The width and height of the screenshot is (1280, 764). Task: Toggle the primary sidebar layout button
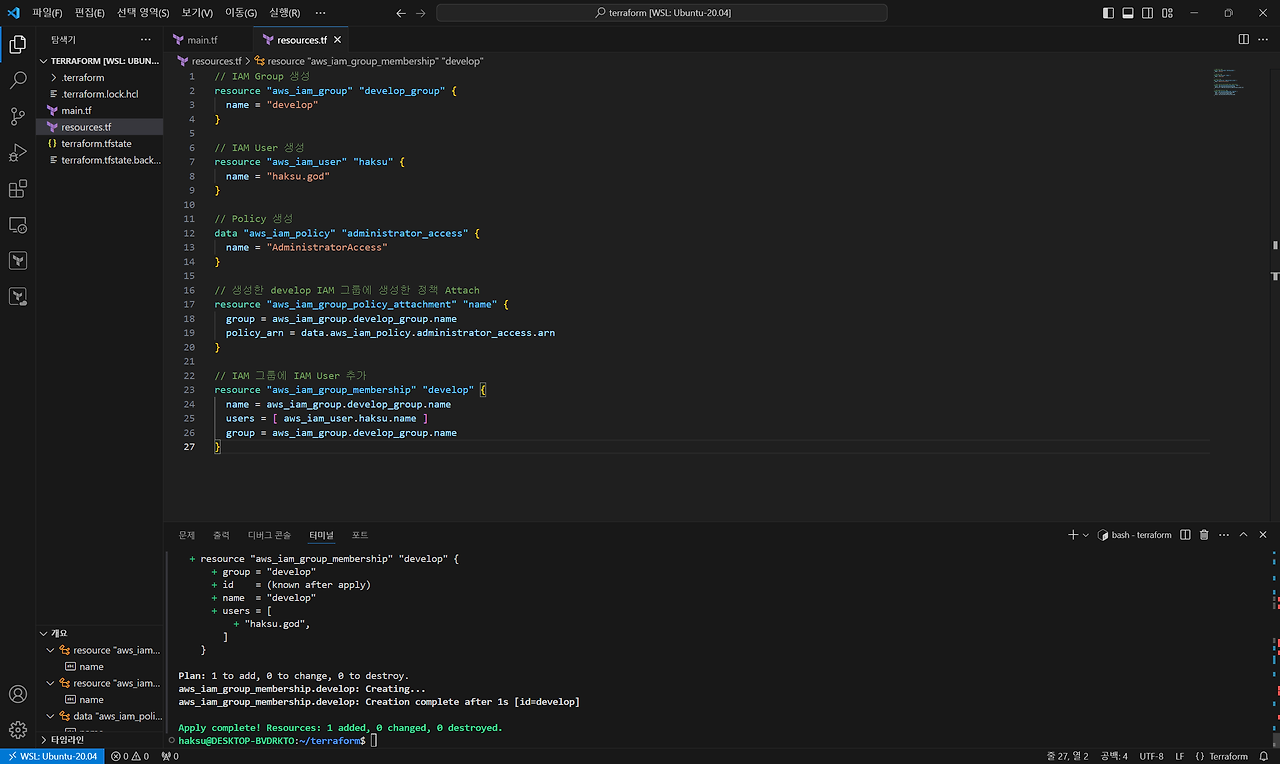1108,13
